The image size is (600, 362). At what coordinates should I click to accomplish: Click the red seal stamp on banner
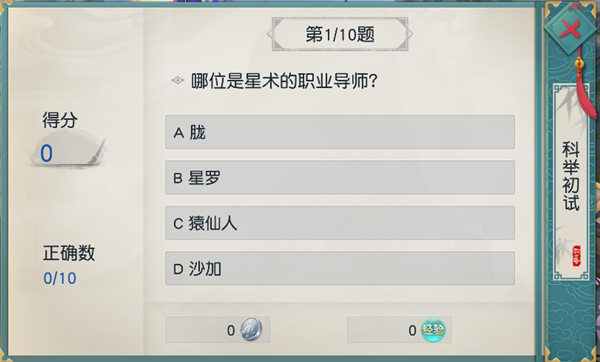tap(577, 256)
